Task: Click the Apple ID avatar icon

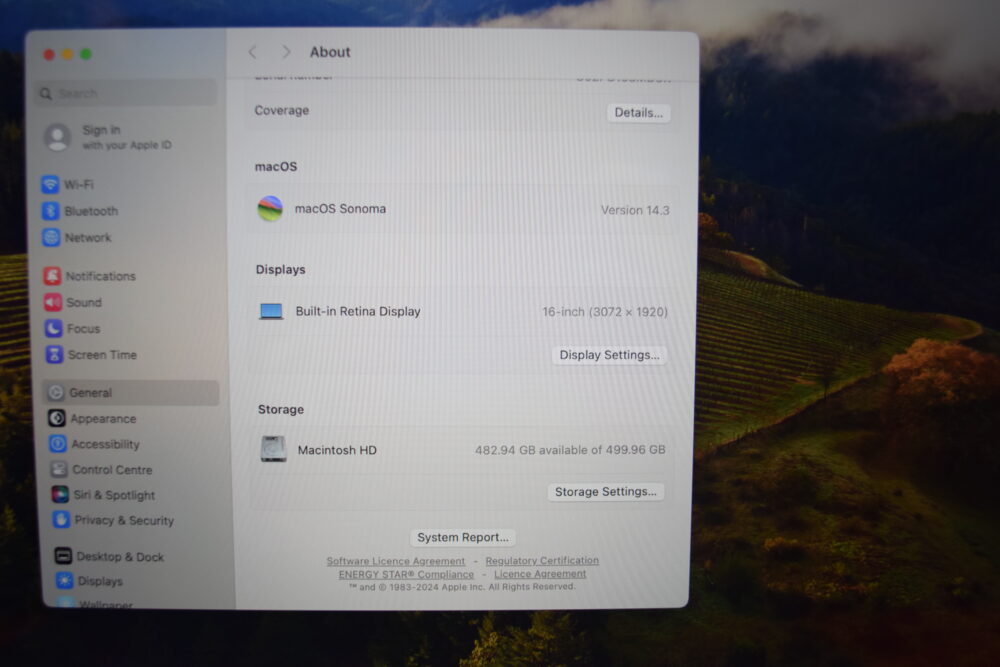Action: pos(57,137)
